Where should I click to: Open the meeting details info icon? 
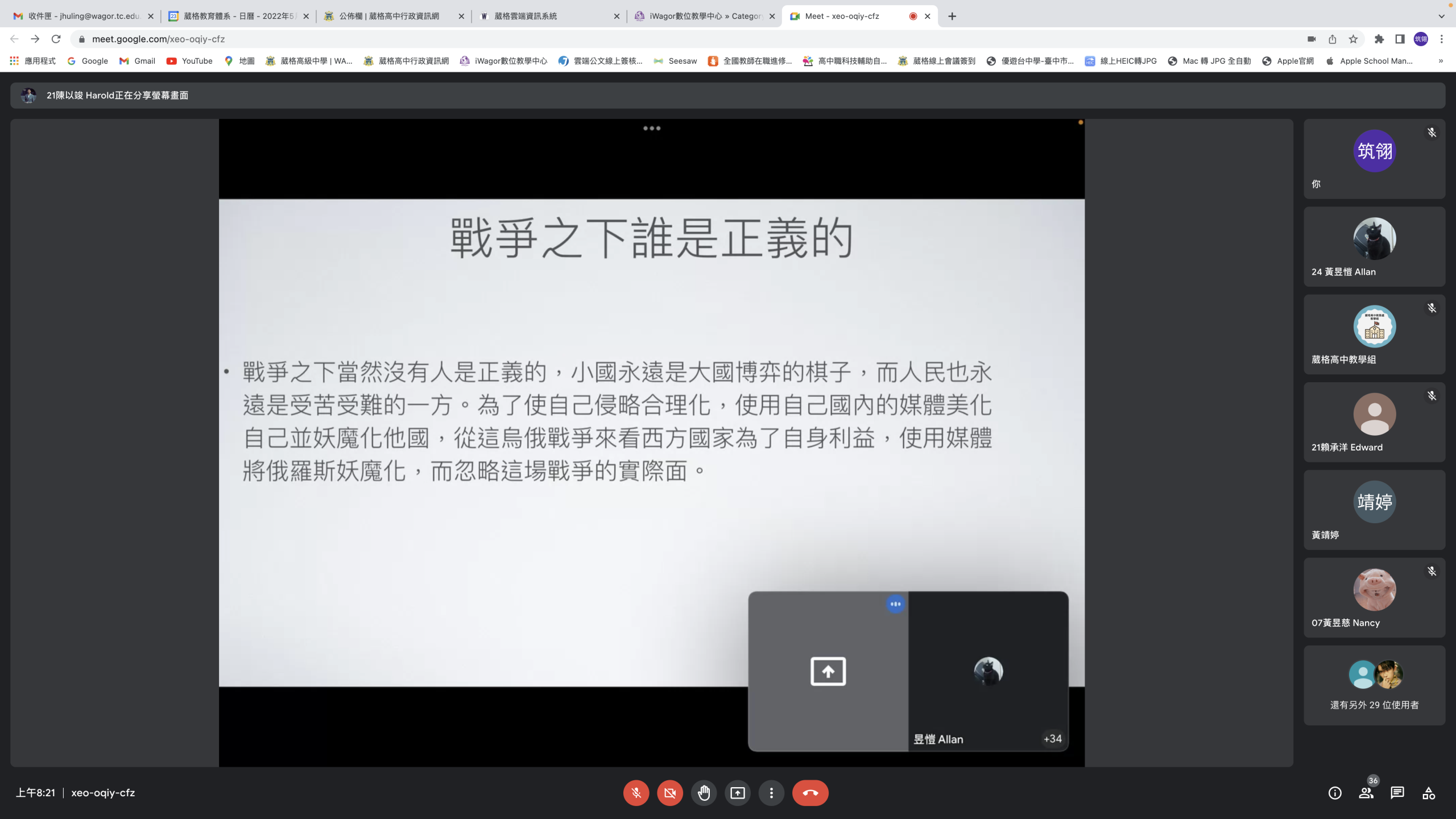tap(1334, 793)
